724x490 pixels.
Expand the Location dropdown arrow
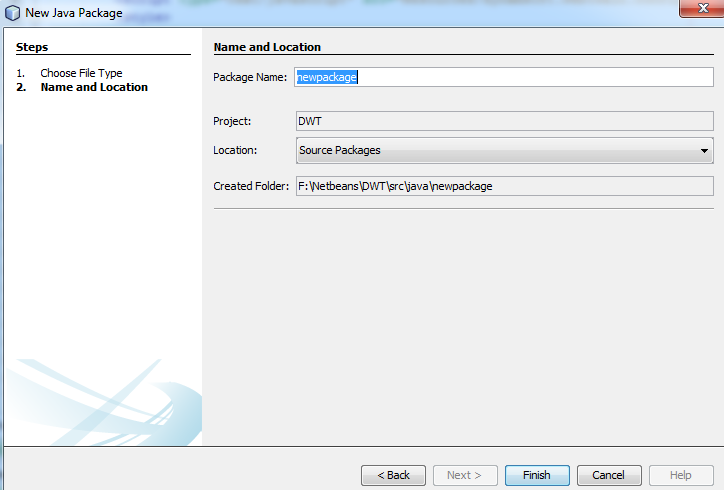(x=704, y=151)
